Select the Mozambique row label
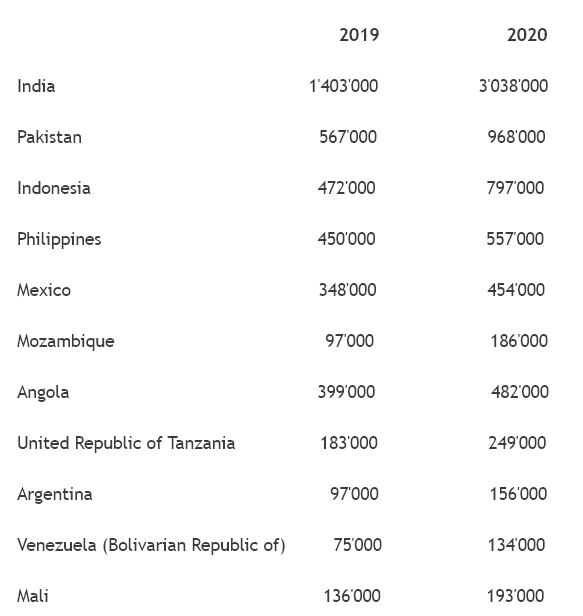This screenshot has height=616, width=583. (x=66, y=341)
